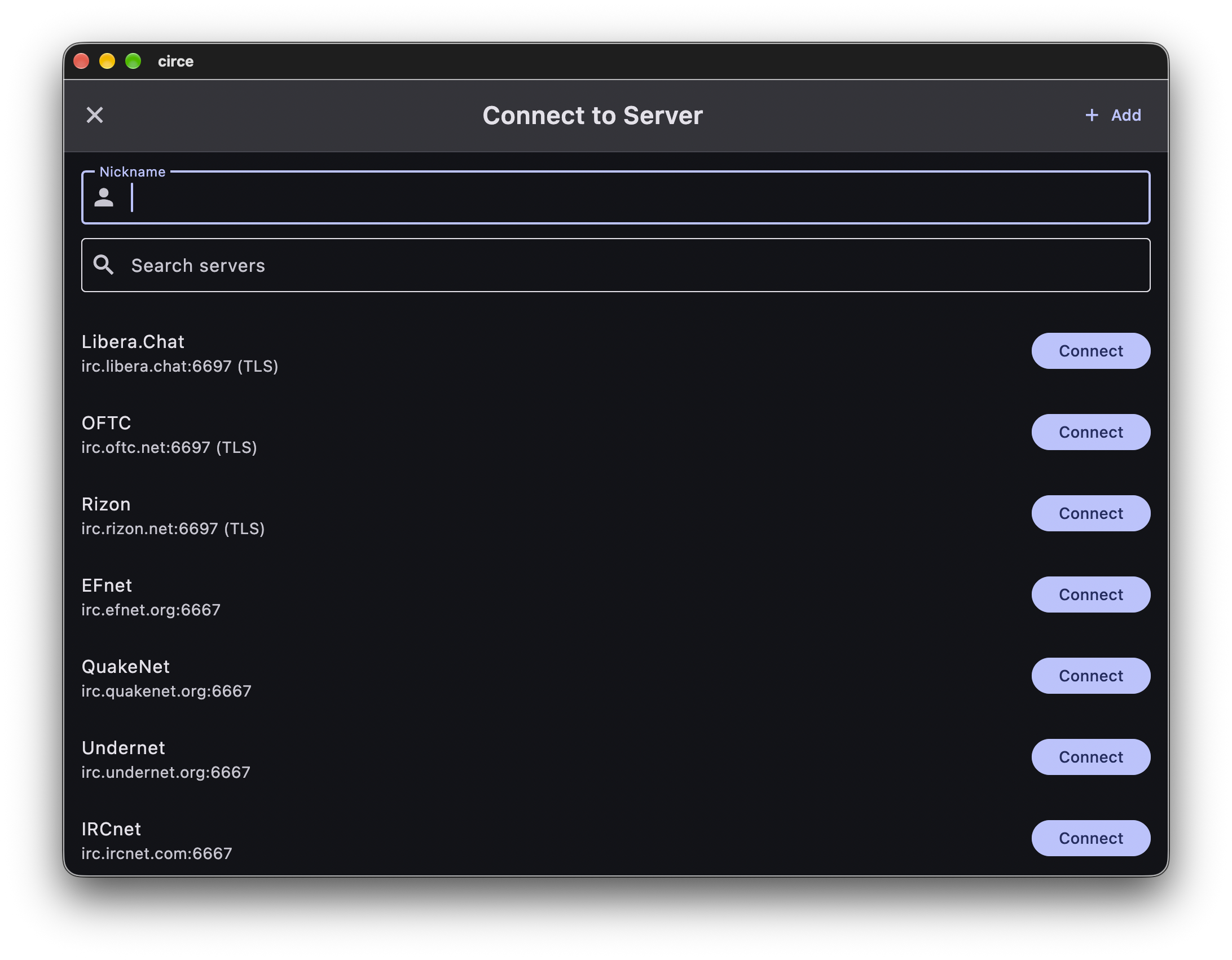Connect to the EFnet server
This screenshot has width=1232, height=960.
point(1090,595)
